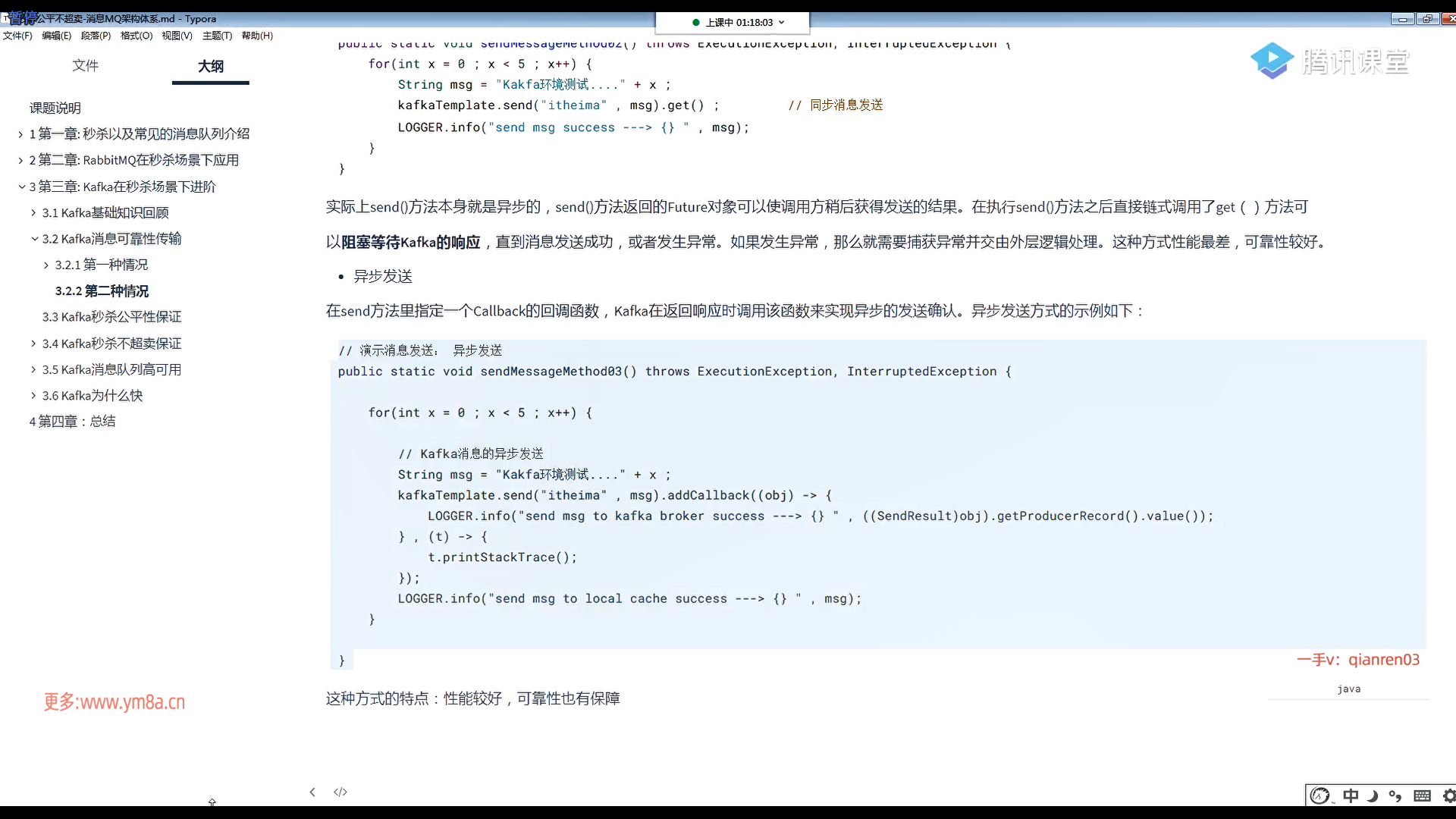The height and width of the screenshot is (819, 1456).
Task: Toggle IME Chinese/English mode
Action: (1351, 795)
